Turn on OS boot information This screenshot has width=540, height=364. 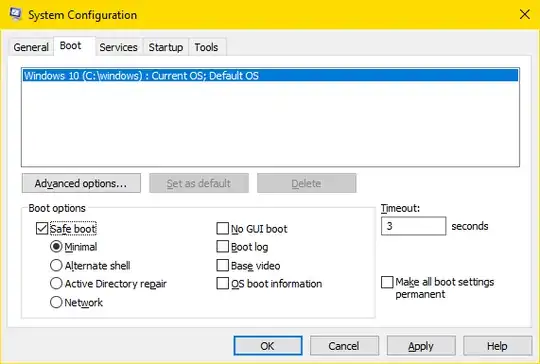pyautogui.click(x=222, y=283)
